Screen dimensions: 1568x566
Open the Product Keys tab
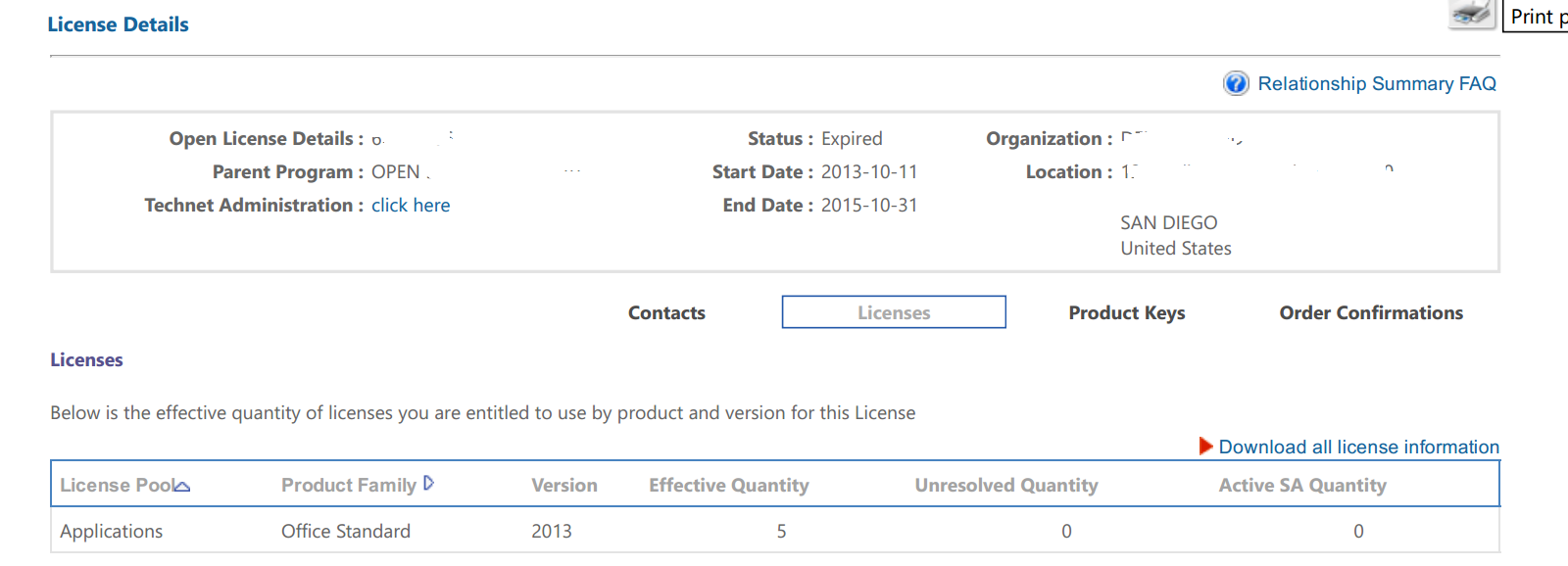tap(1127, 313)
